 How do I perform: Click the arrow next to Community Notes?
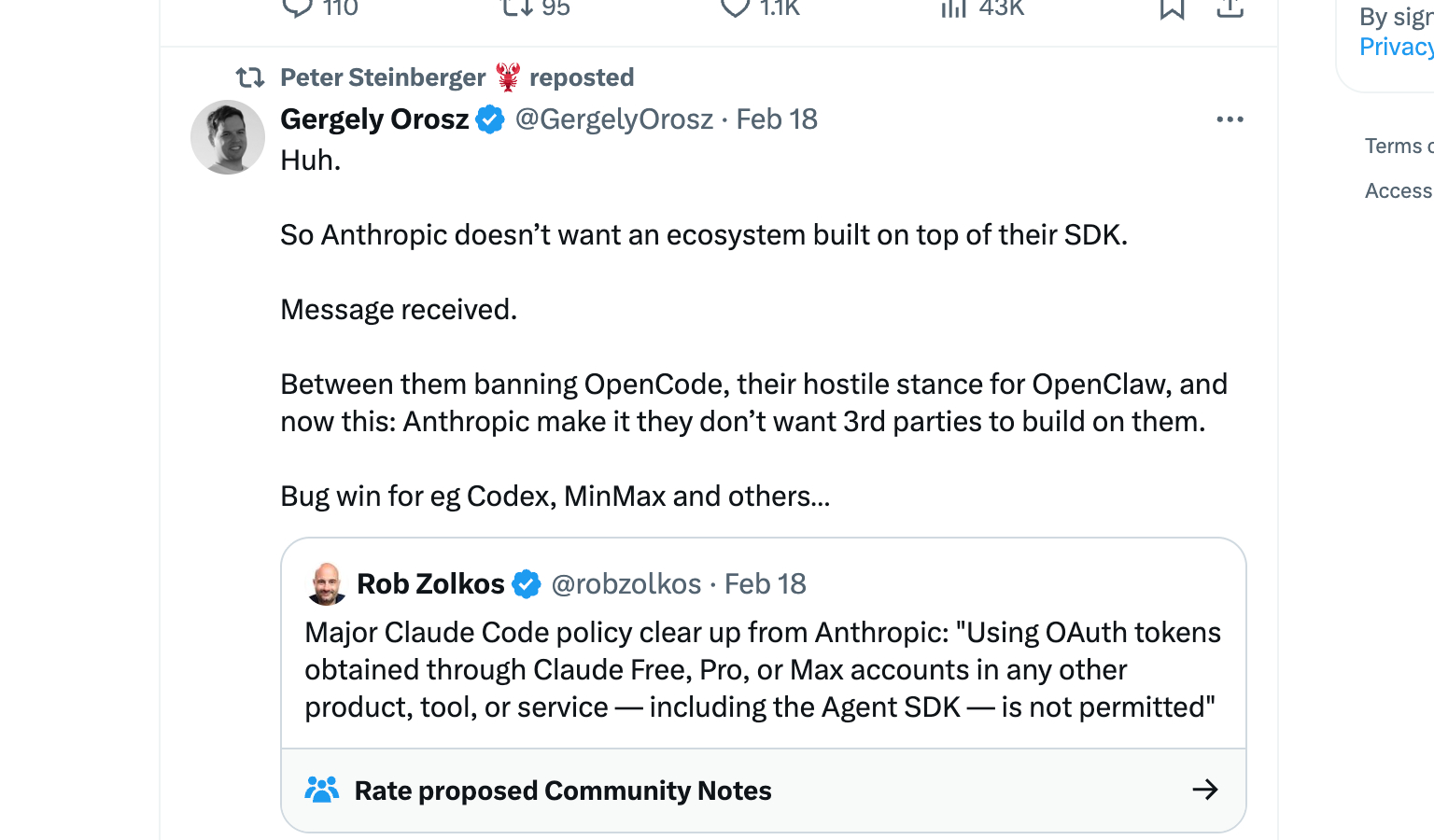(x=1205, y=791)
